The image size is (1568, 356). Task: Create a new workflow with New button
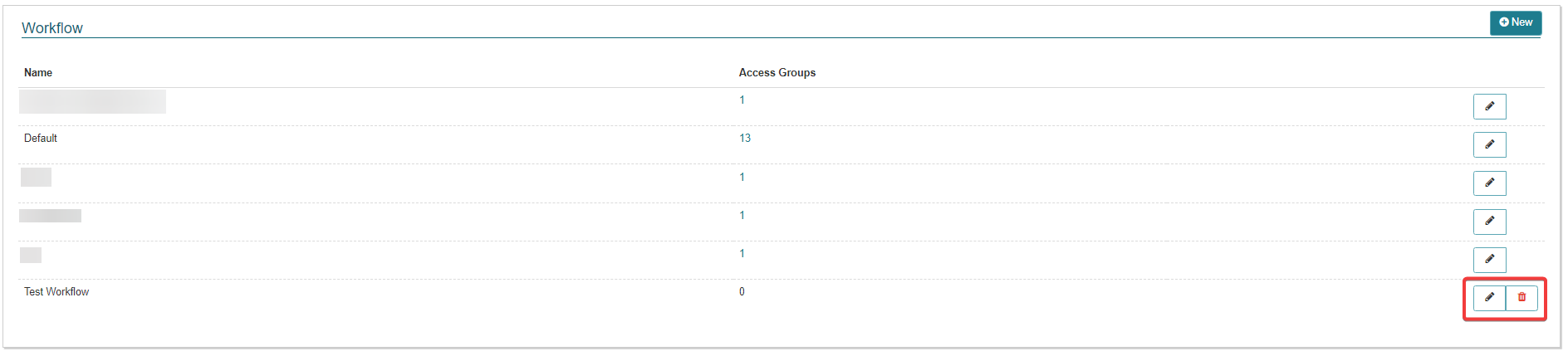1516,22
